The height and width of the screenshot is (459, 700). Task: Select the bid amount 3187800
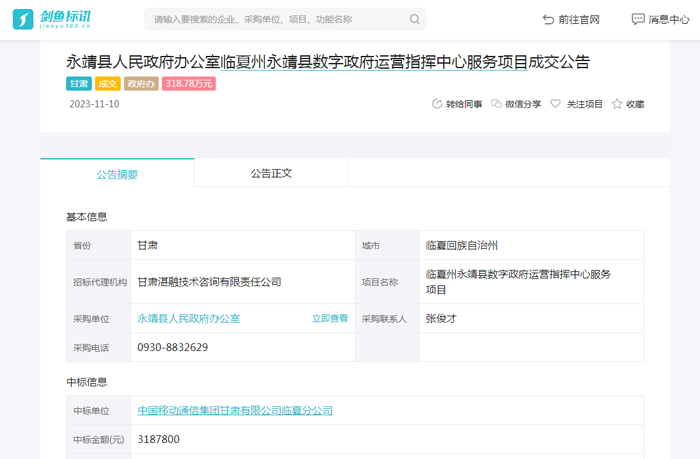tap(158, 439)
